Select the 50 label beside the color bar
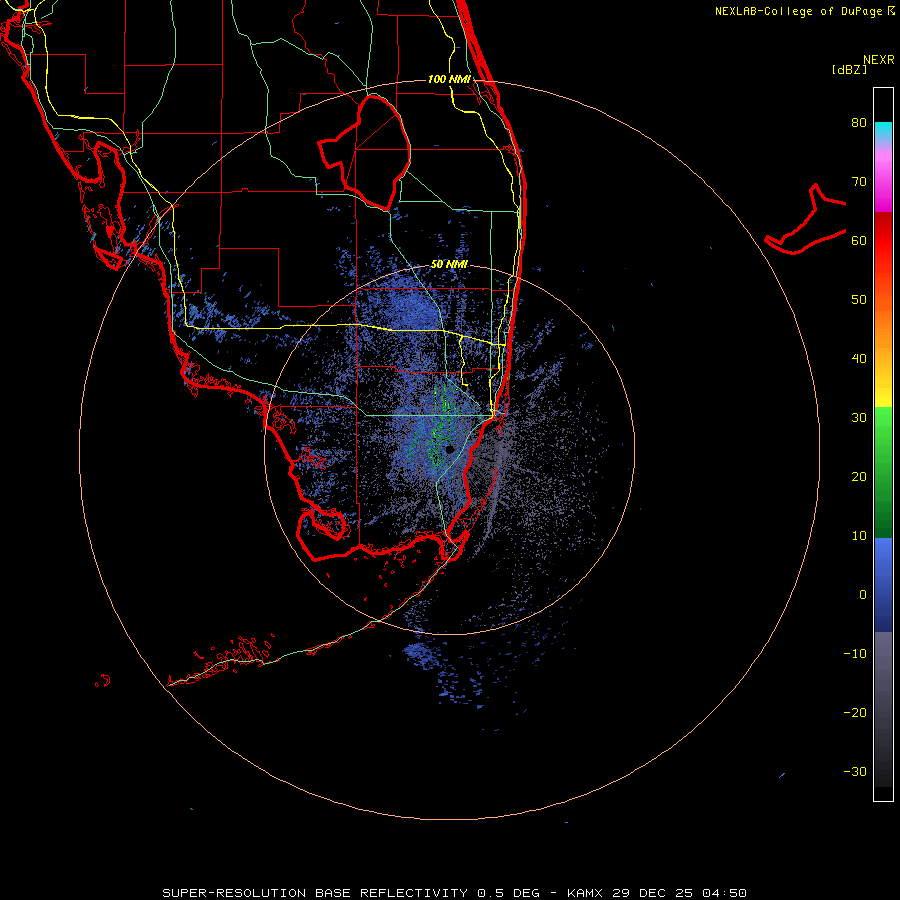Screen dimensions: 900x900 point(859,300)
